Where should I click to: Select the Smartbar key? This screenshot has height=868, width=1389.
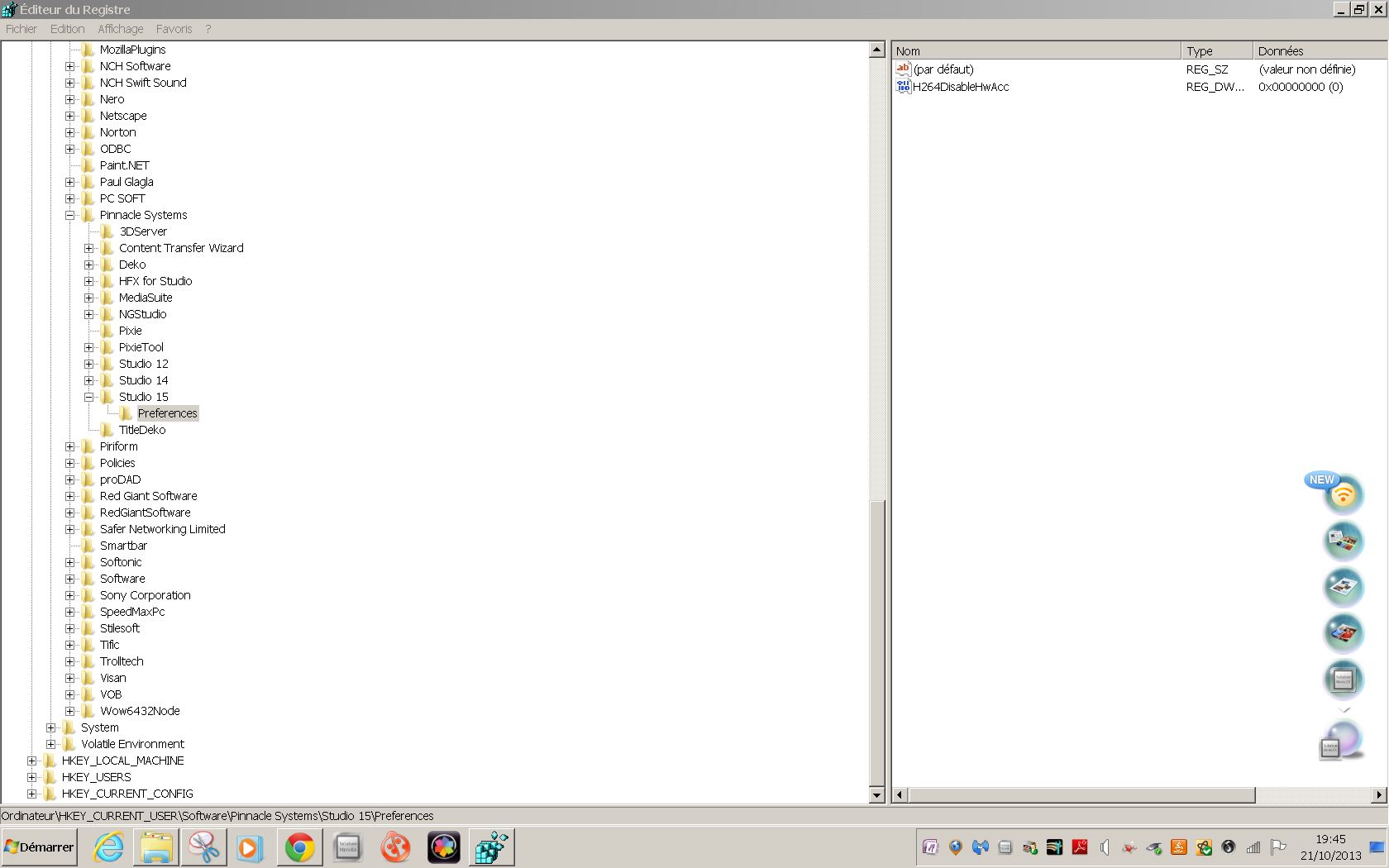(x=123, y=546)
